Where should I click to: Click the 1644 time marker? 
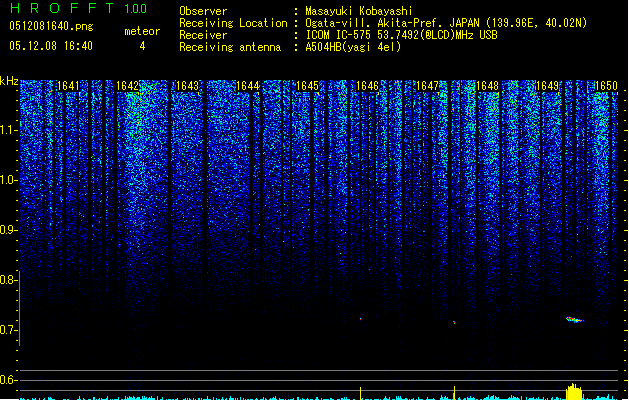[x=248, y=86]
